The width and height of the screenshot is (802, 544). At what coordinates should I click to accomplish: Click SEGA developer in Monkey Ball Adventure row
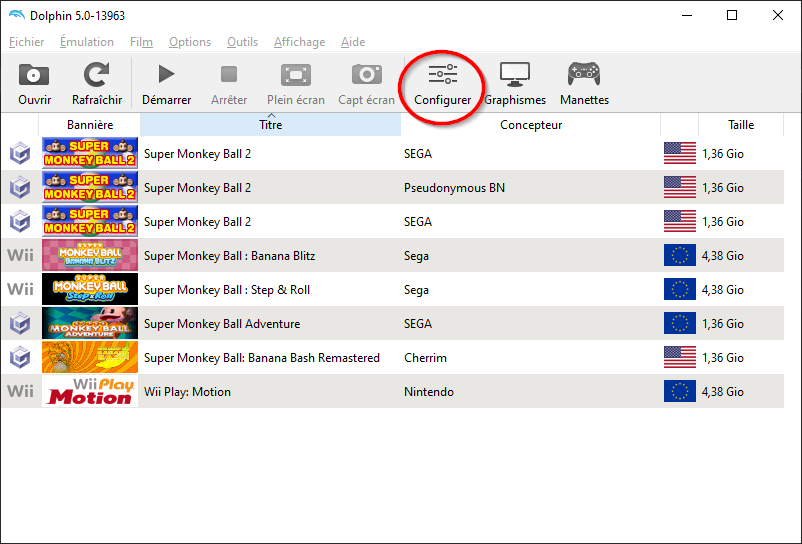417,324
